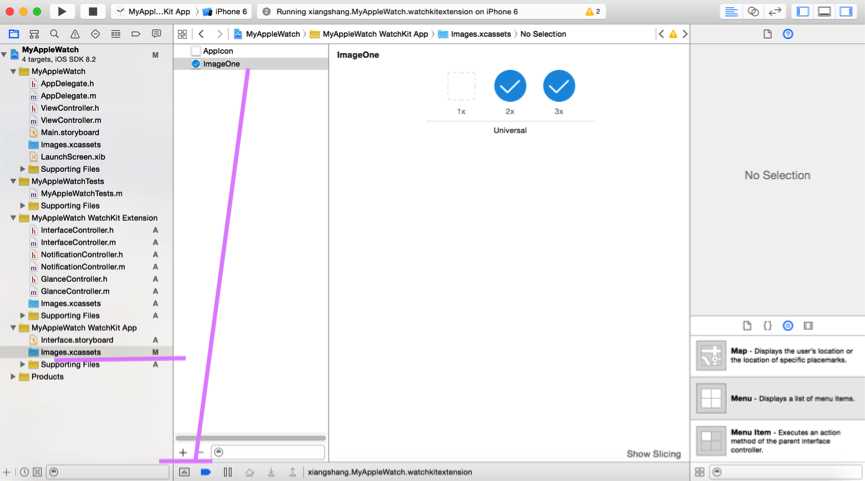Viewport: 865px width, 481px height.
Task: Open the Debug navigator tab
Action: coord(115,34)
